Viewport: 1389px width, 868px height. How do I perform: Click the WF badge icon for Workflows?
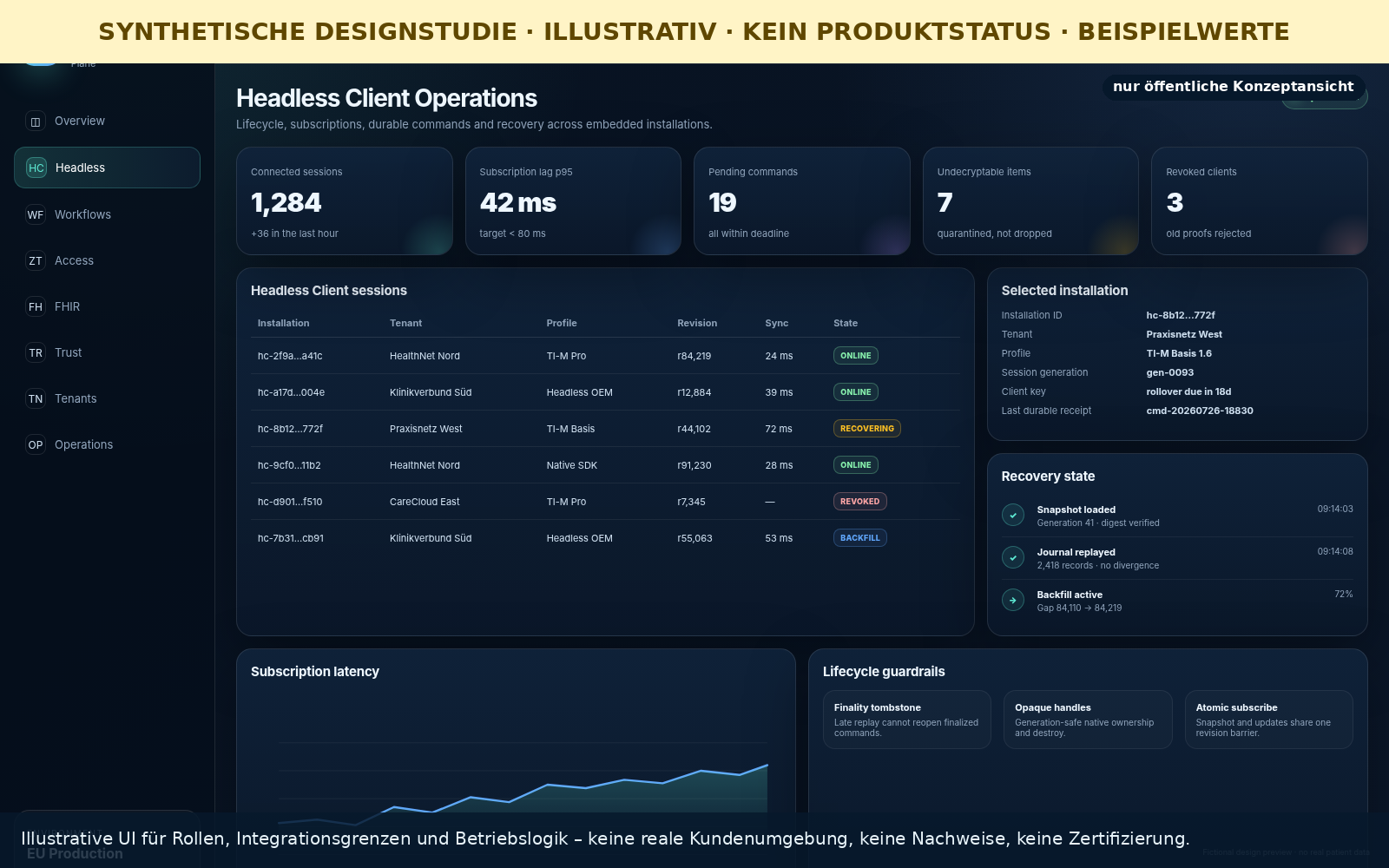click(36, 214)
